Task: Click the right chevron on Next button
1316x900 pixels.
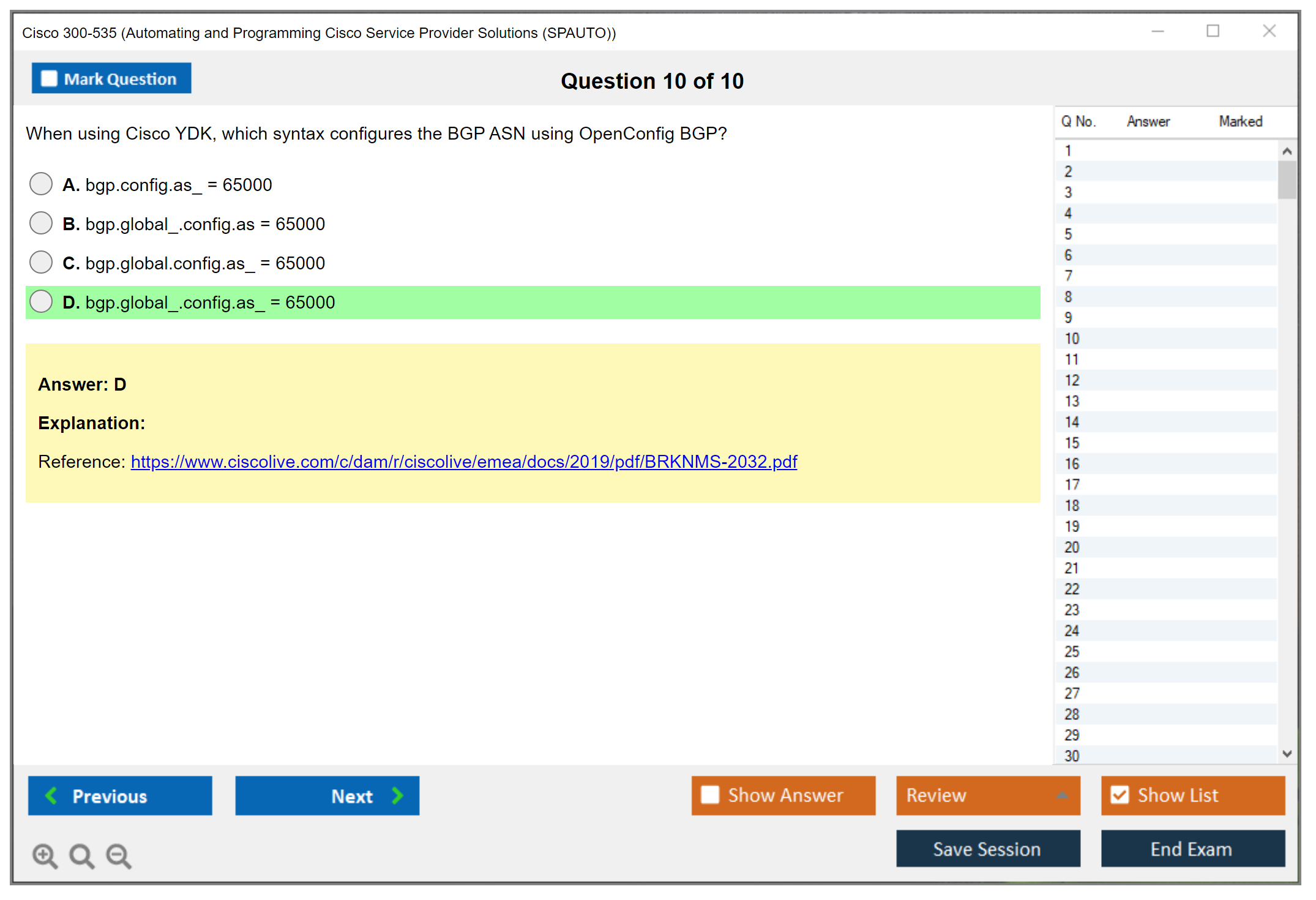Action: pyautogui.click(x=398, y=795)
